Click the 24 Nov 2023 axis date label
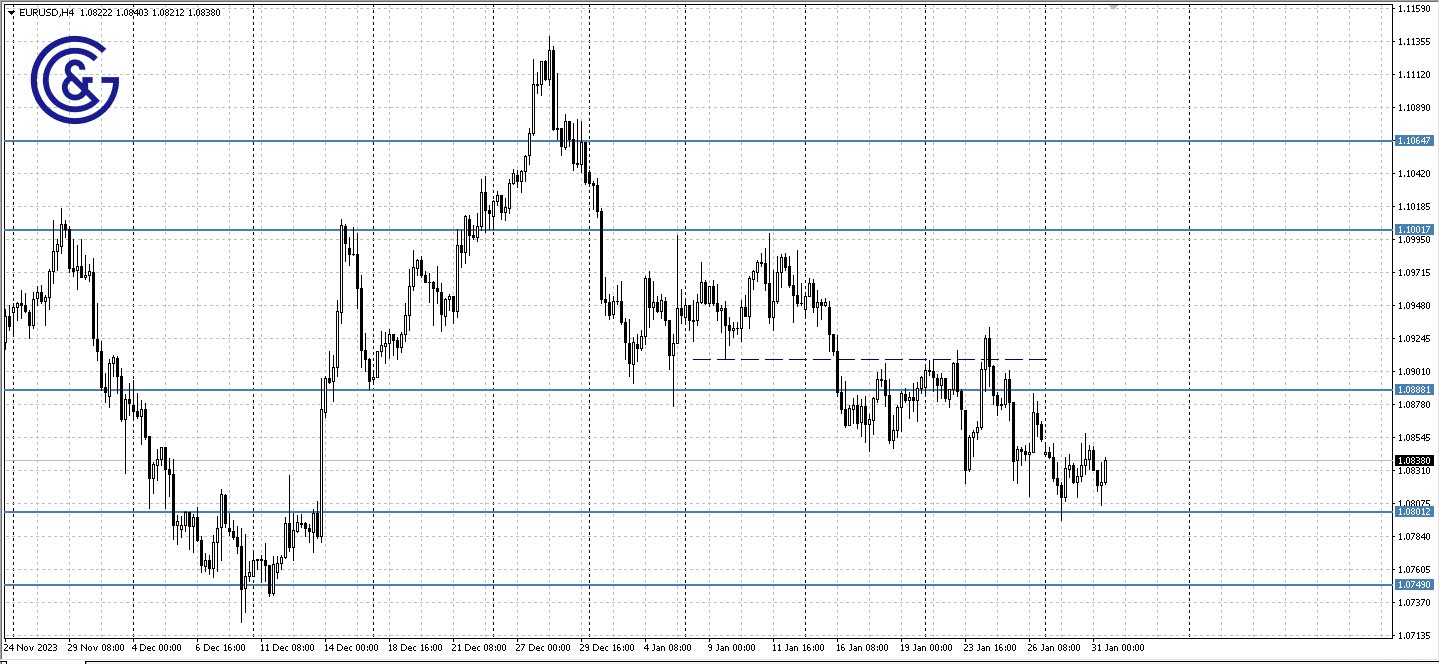The width and height of the screenshot is (1439, 664). [x=30, y=647]
